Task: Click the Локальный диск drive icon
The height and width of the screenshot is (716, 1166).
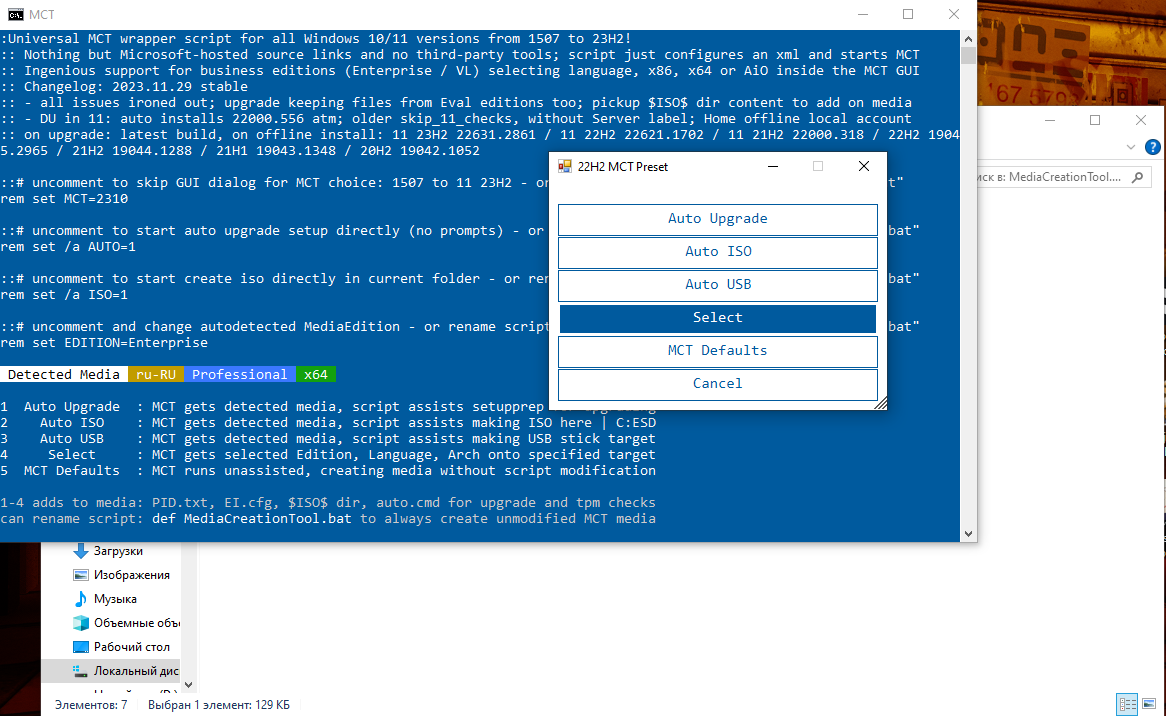Action: [x=81, y=671]
